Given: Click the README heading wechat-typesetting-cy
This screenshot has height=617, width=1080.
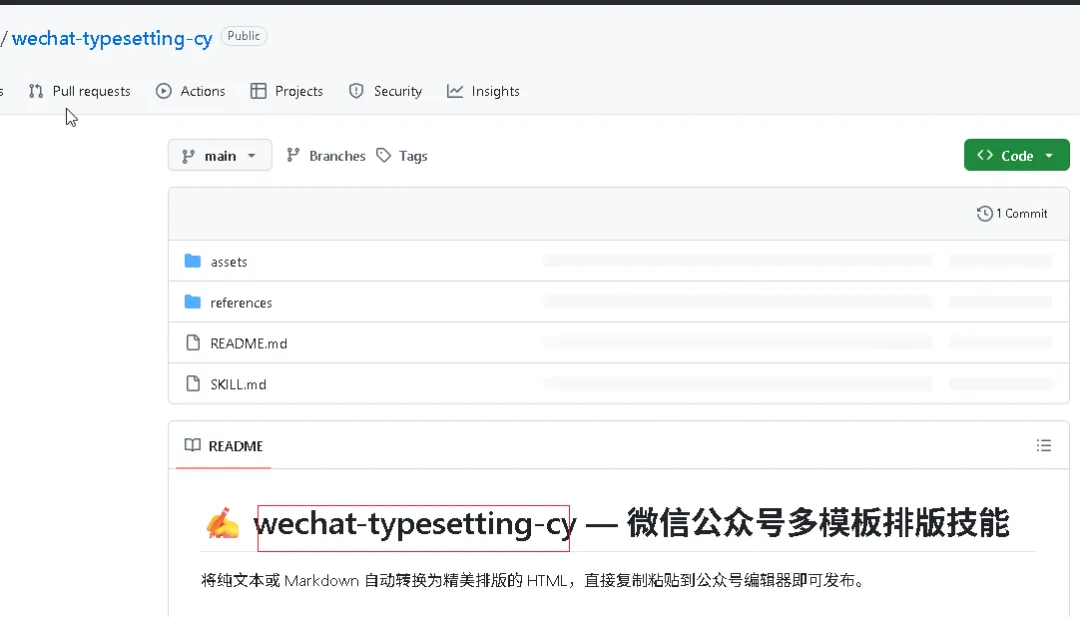Looking at the screenshot, I should click(x=415, y=524).
